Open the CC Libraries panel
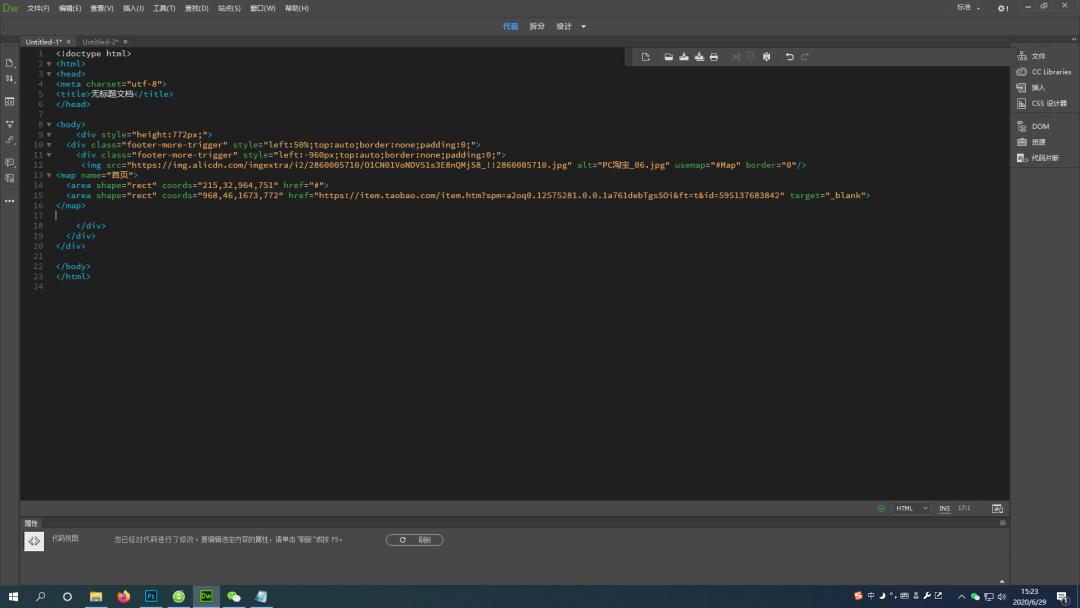This screenshot has width=1080, height=608. coord(1050,72)
